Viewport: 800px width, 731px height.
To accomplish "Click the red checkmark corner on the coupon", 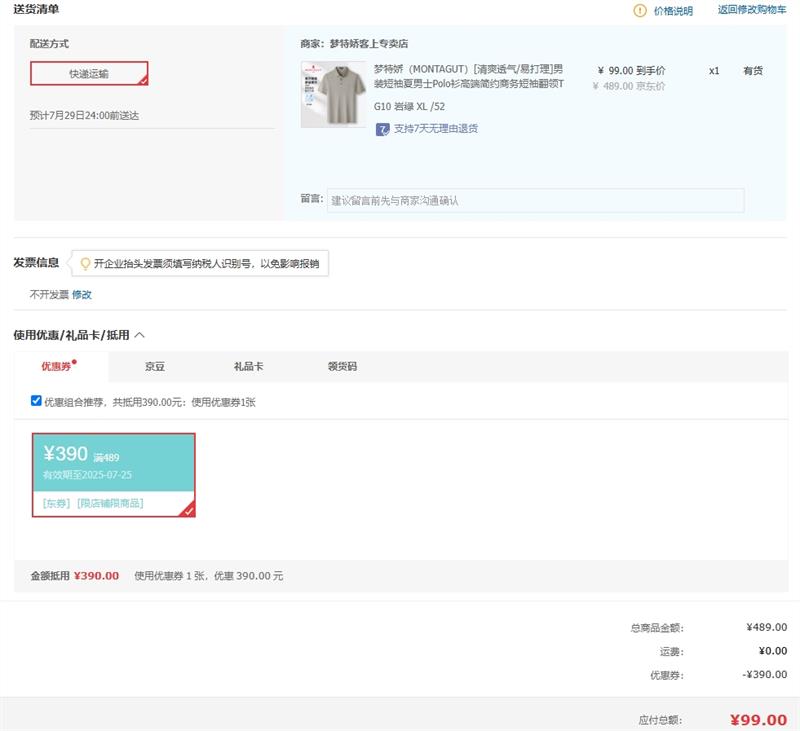I will click(x=188, y=510).
